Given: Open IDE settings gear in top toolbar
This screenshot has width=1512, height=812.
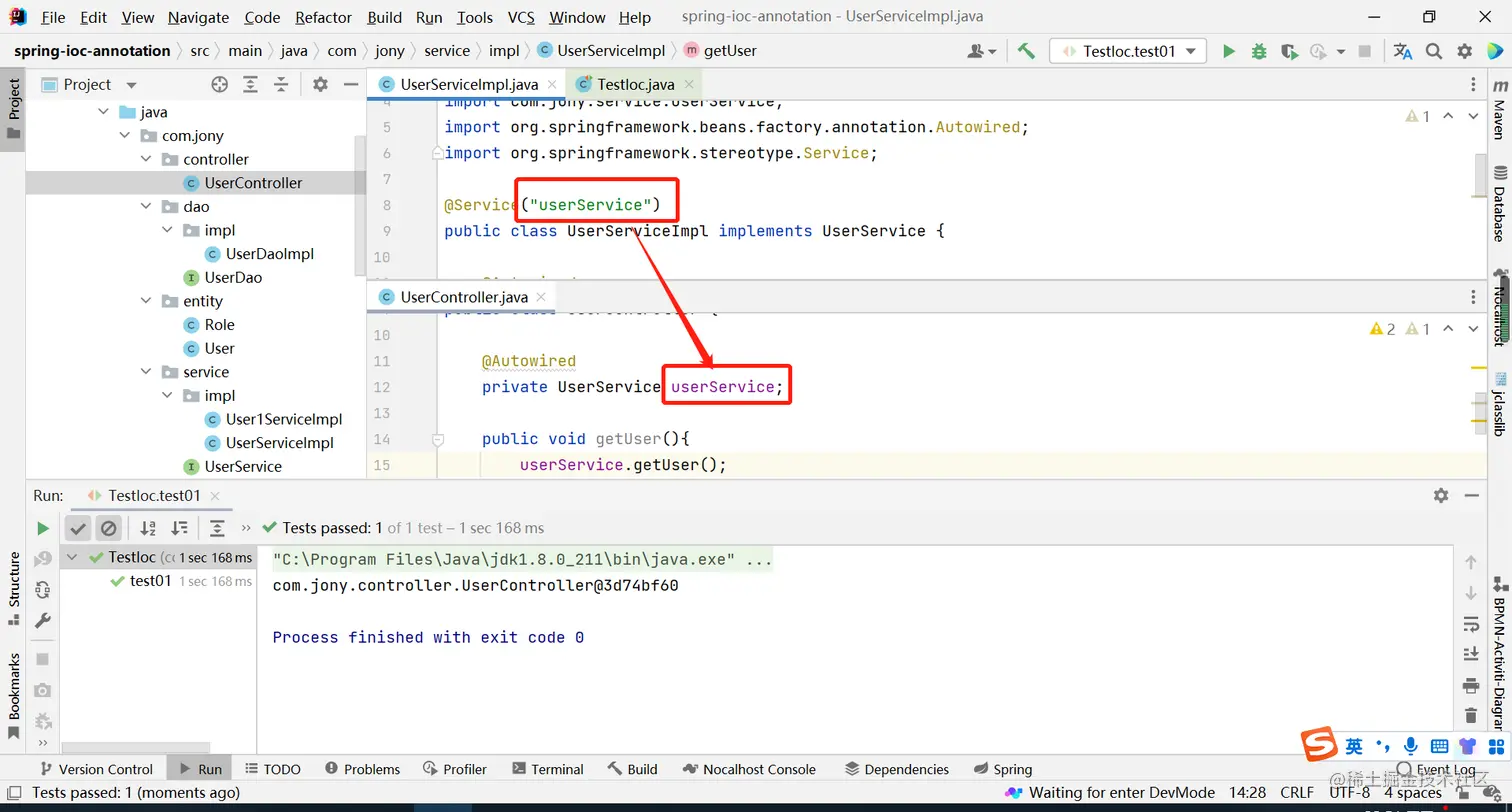Looking at the screenshot, I should (x=1464, y=51).
